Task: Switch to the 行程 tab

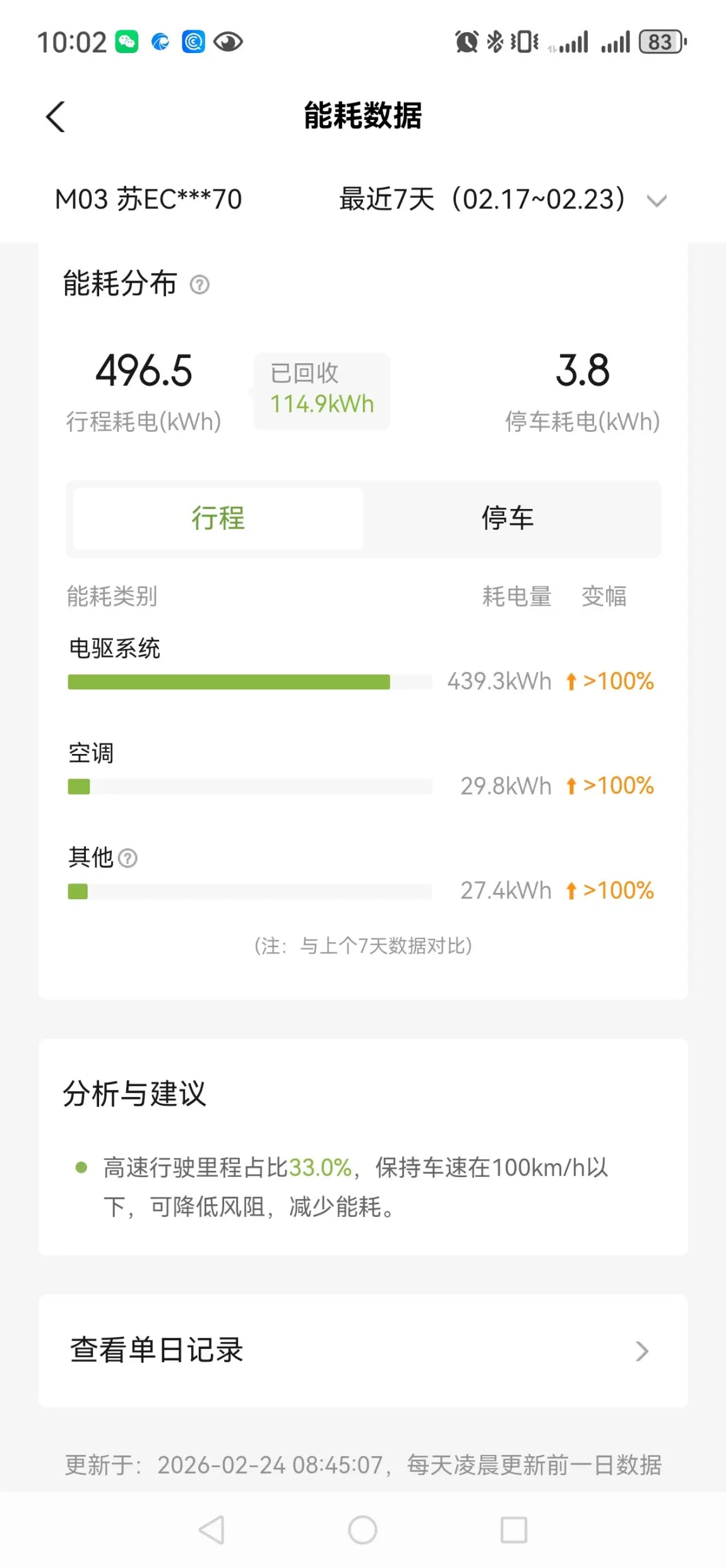Action: 218,518
